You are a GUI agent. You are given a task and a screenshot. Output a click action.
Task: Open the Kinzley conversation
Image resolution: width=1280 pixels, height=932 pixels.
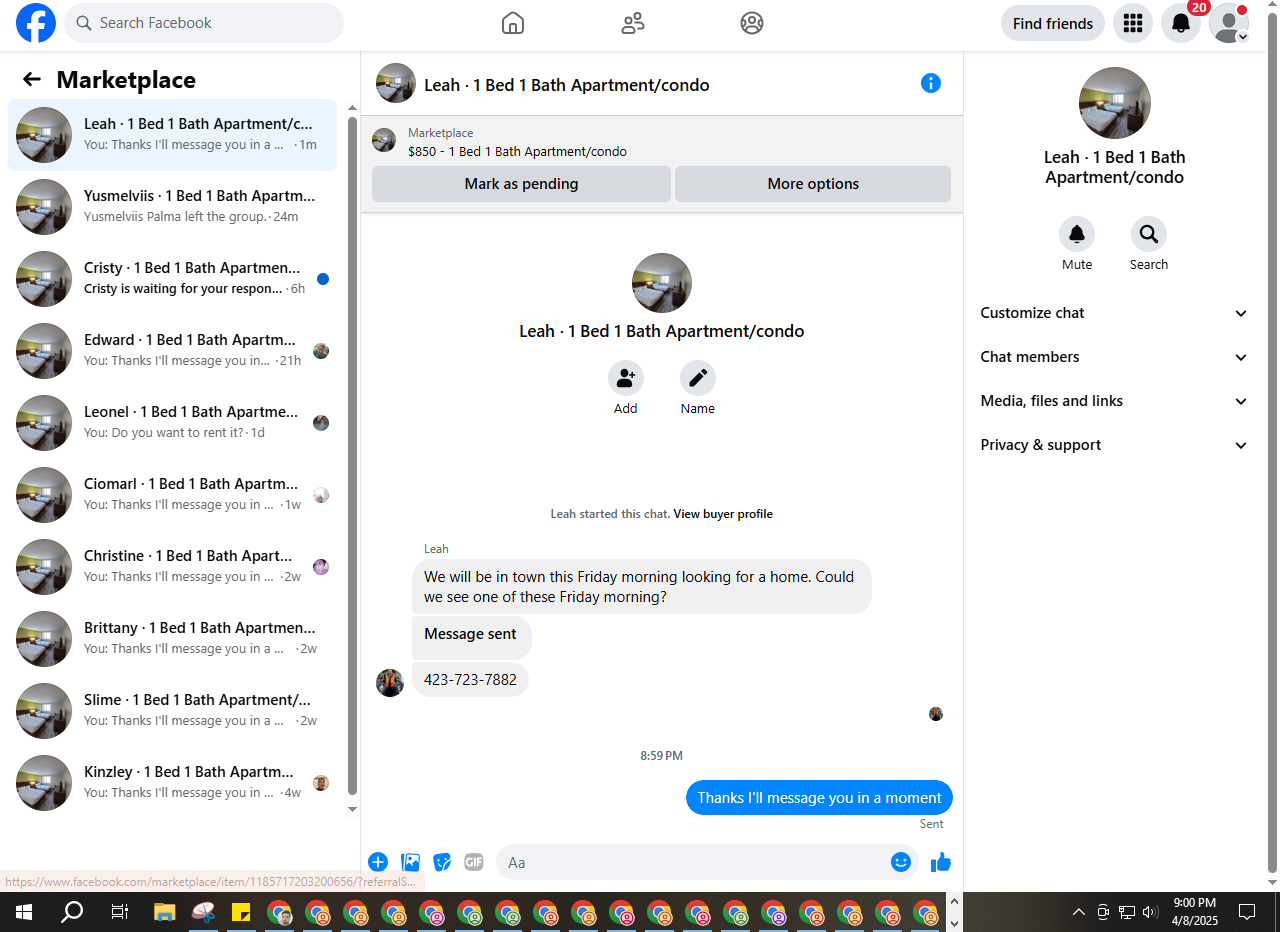pos(172,783)
